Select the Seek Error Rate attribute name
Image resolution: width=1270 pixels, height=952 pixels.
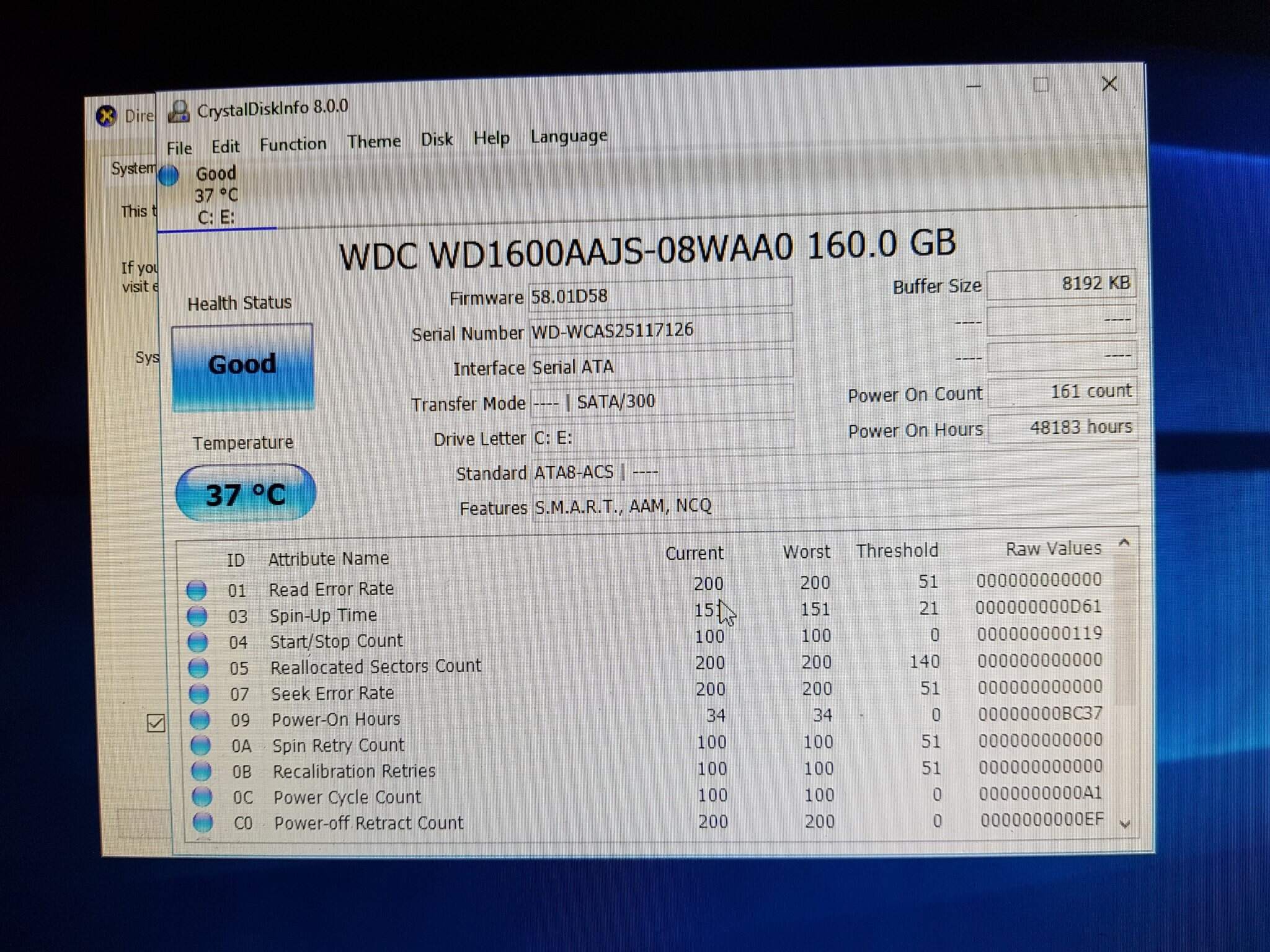332,693
